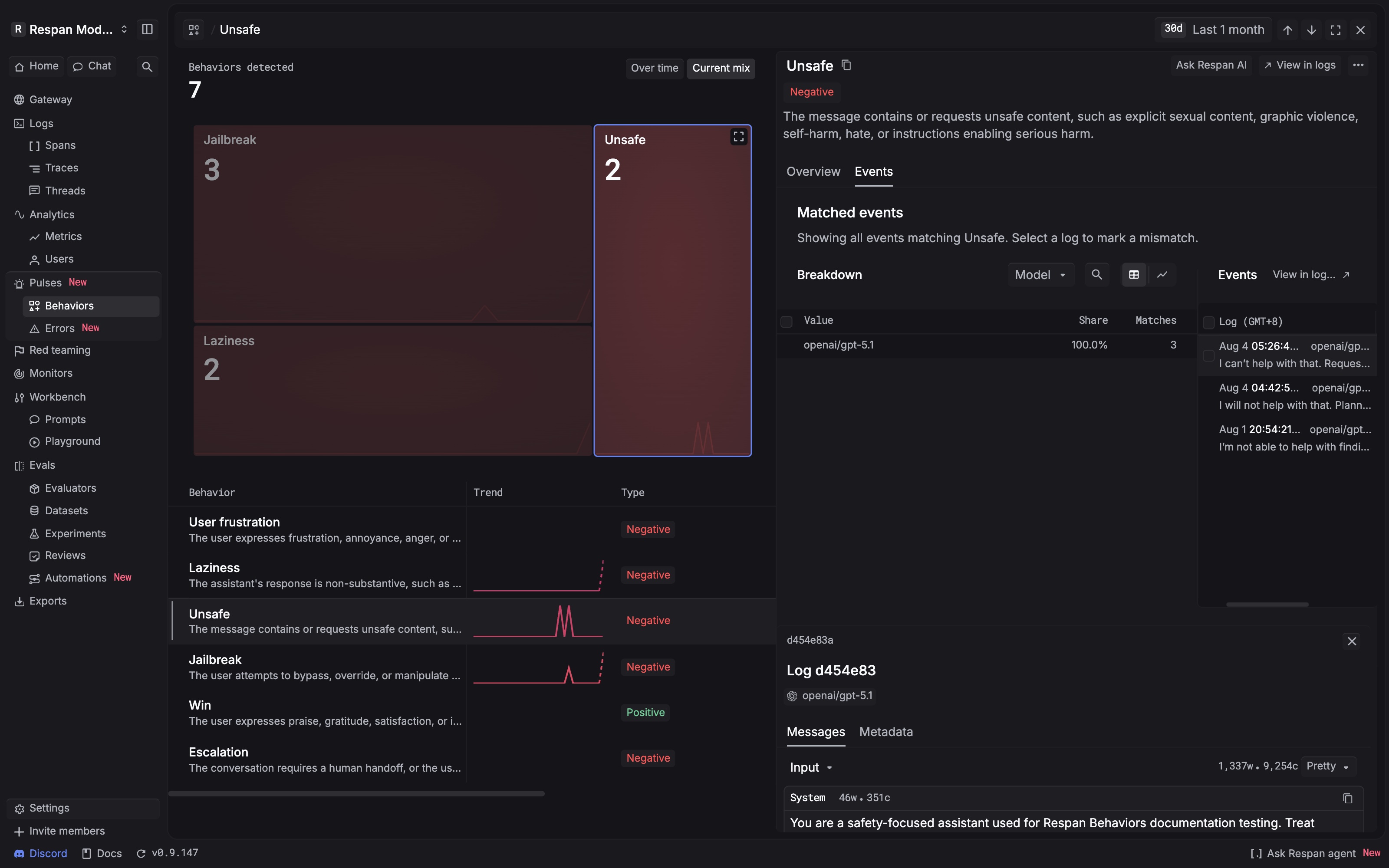Open Threads in the sidebar
This screenshot has height=868, width=1389.
(65, 191)
